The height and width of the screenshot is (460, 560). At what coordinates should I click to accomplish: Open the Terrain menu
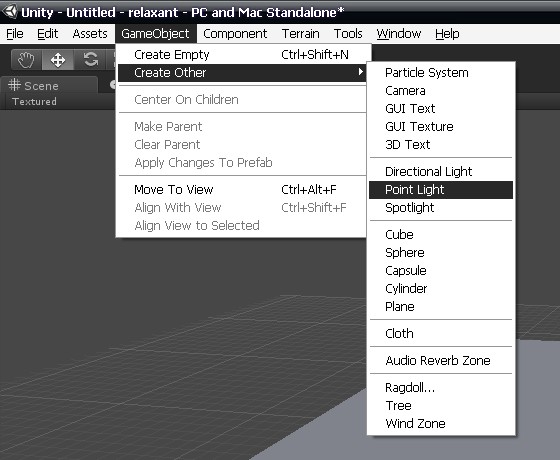(x=300, y=34)
